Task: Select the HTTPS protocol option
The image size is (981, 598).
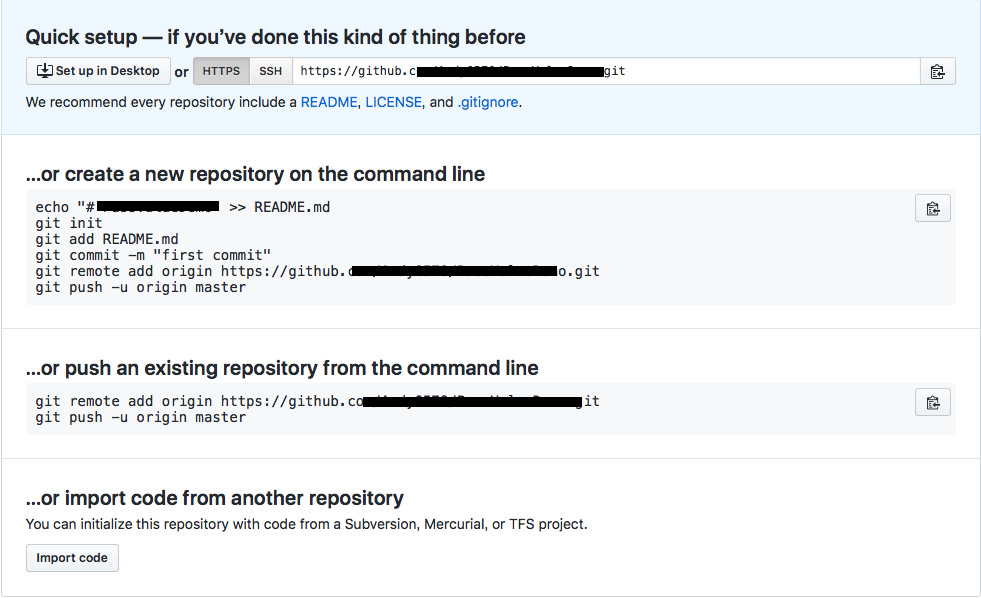Action: coord(221,71)
